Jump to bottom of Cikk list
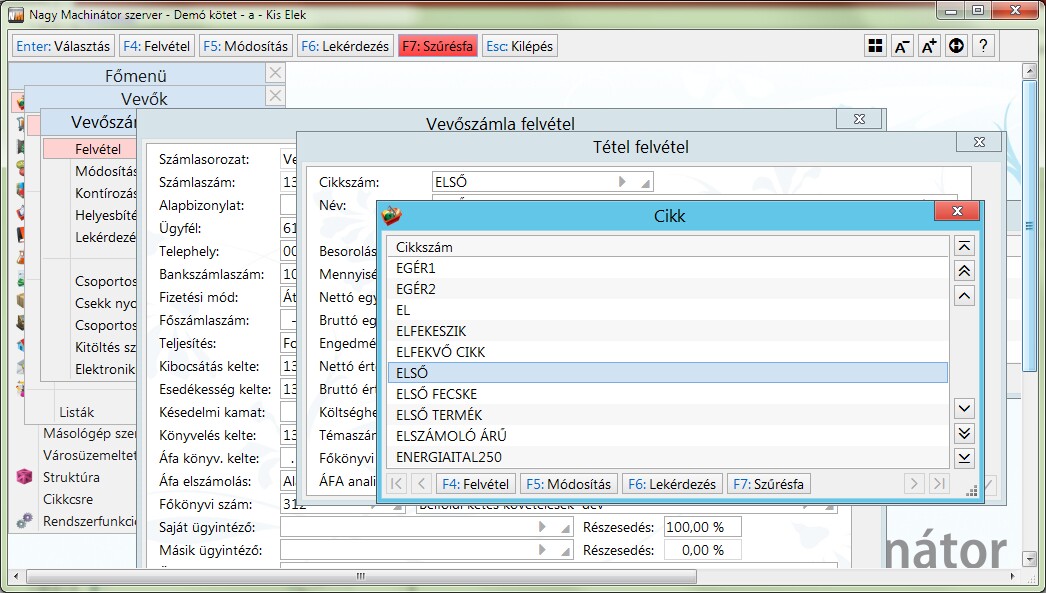1046x593 pixels. pyautogui.click(x=964, y=458)
